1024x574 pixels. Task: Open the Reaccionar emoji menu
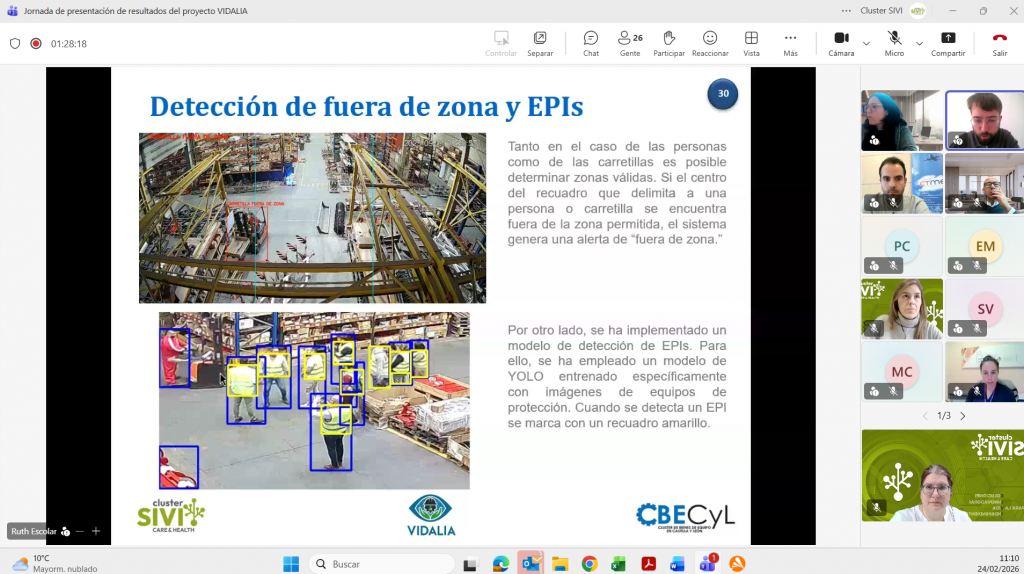[x=710, y=43]
